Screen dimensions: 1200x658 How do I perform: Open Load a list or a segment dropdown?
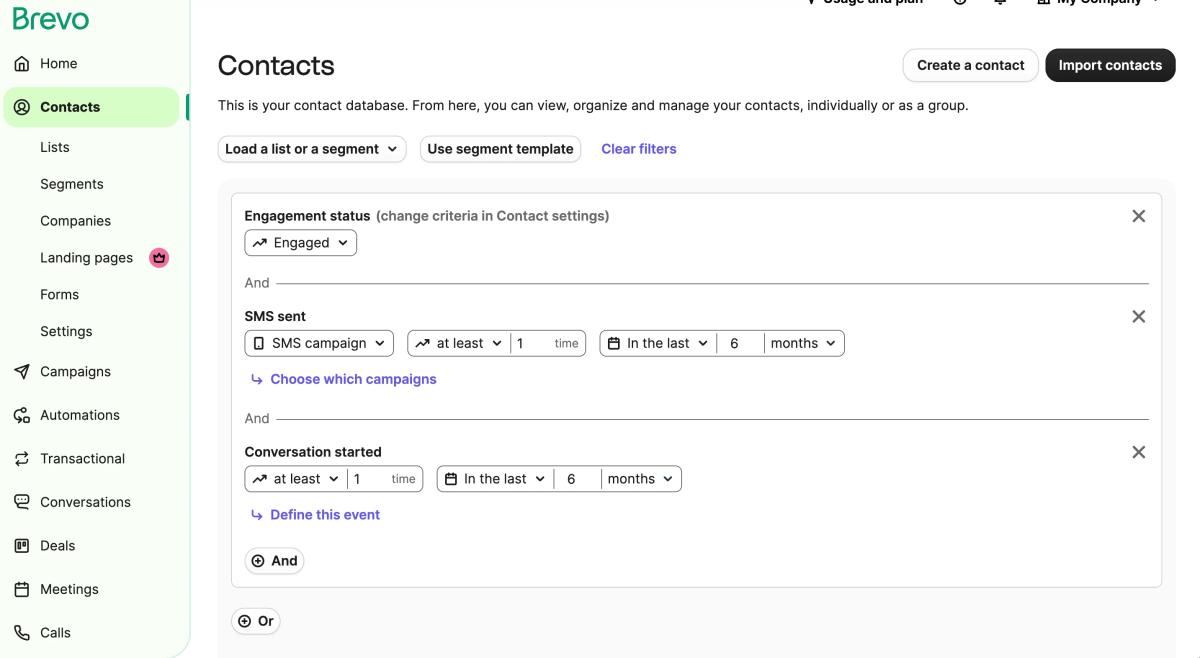[312, 149]
